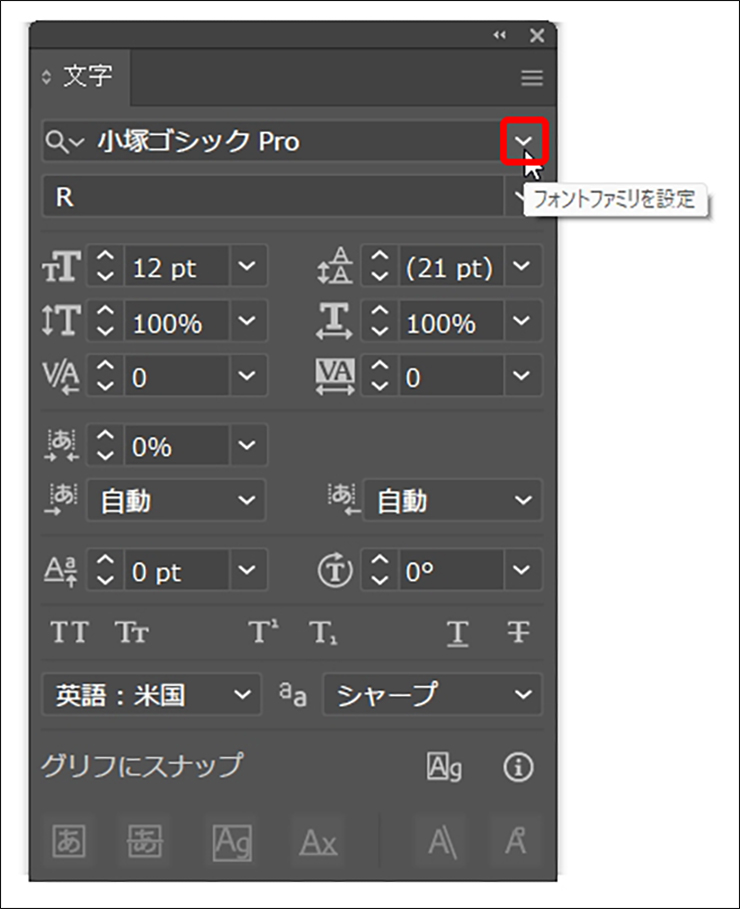Screen dimensions: 740x909
Task: Toggle All Caps (TT) style
Action: pos(69,632)
